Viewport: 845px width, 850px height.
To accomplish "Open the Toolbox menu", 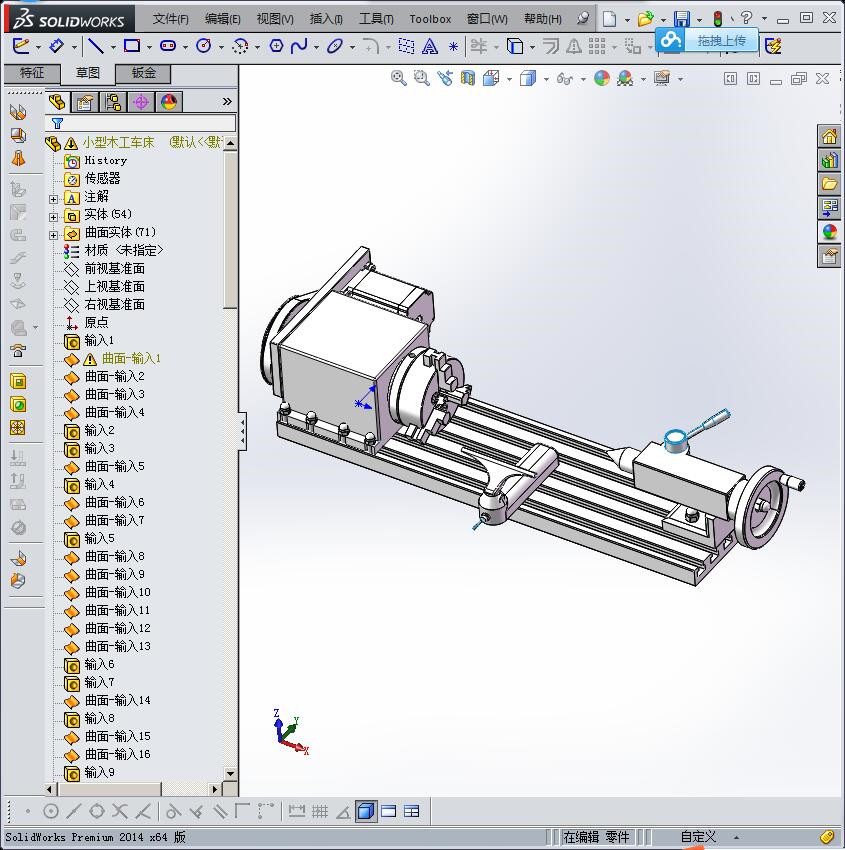I will (430, 19).
